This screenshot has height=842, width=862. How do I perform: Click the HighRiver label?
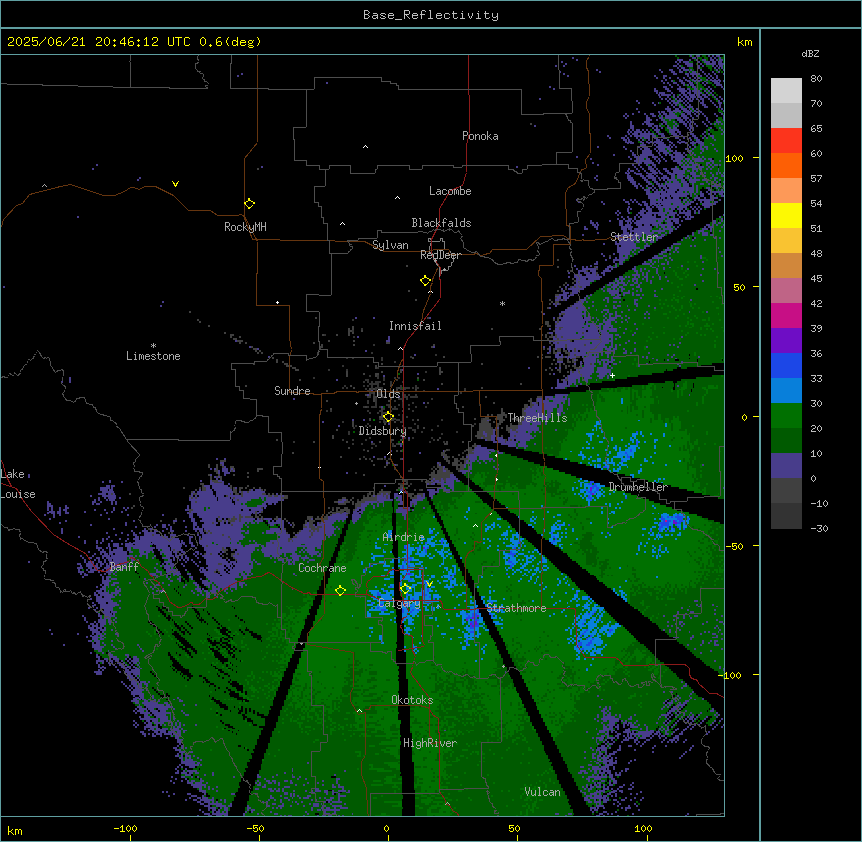430,743
